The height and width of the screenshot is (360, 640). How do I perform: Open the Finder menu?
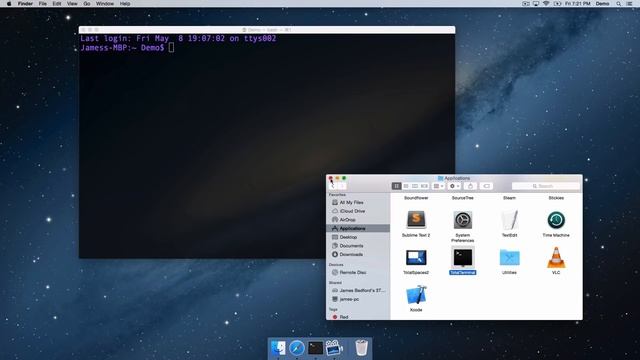coord(25,4)
